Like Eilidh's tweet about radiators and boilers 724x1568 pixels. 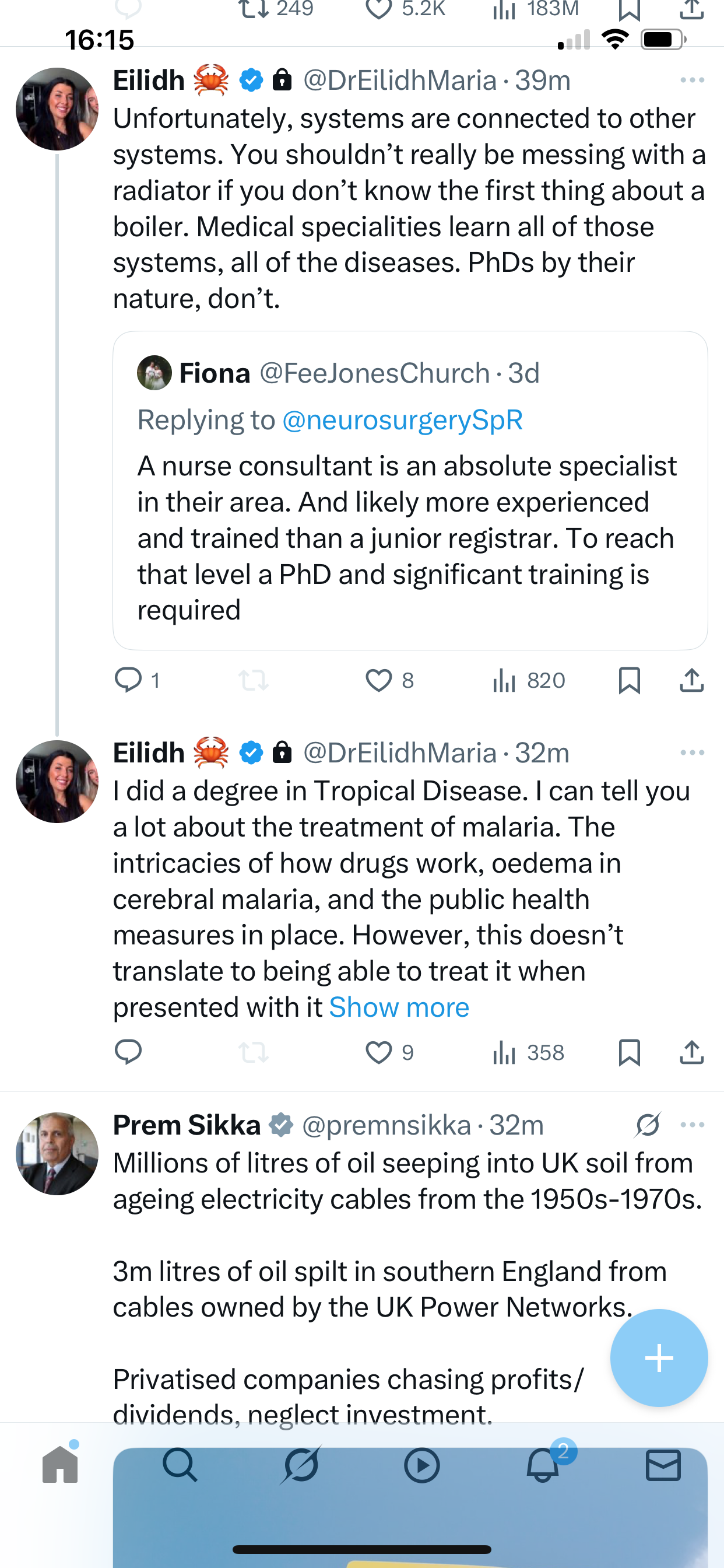pyautogui.click(x=378, y=681)
